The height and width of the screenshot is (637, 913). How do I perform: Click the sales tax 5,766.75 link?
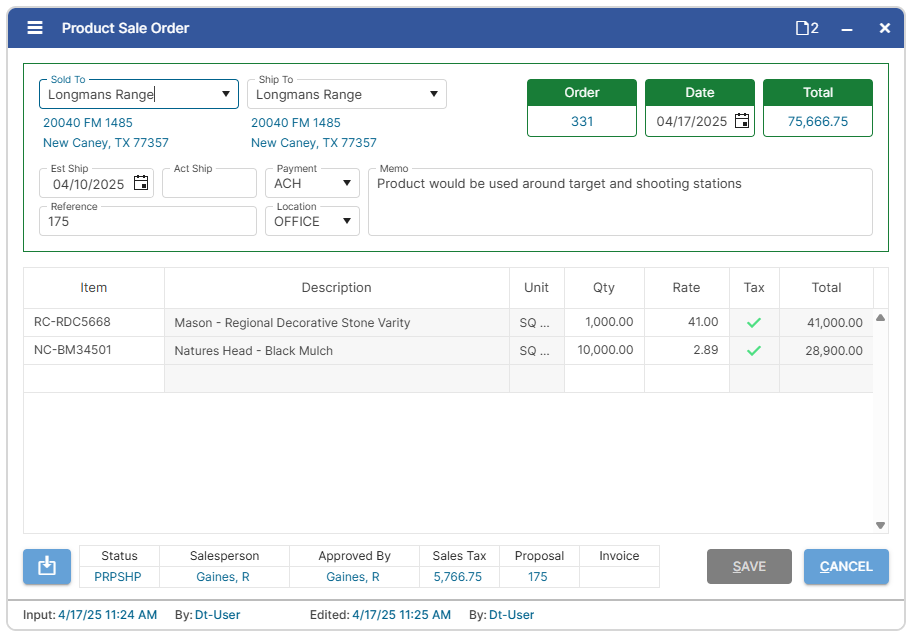[458, 575]
